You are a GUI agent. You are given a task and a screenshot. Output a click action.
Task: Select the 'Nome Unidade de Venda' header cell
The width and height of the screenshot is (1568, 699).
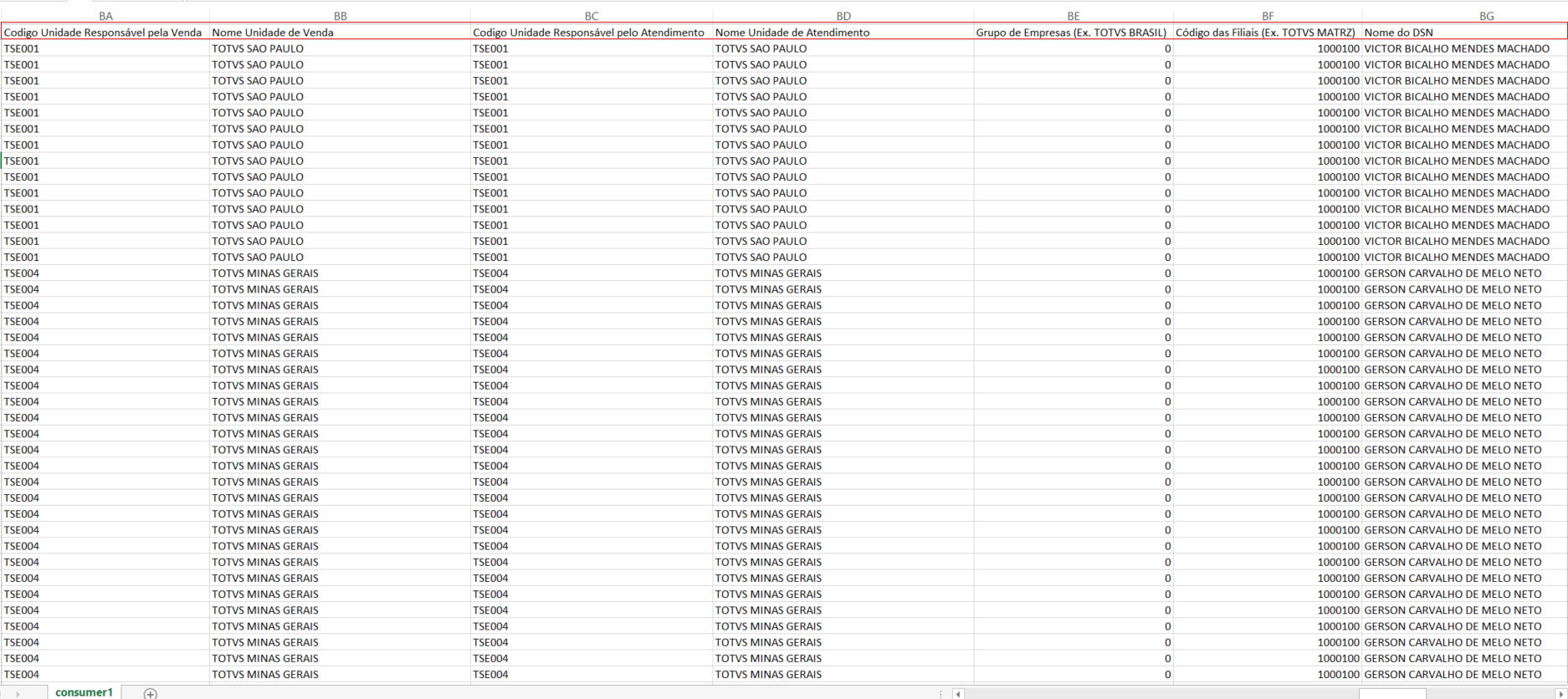click(x=340, y=33)
